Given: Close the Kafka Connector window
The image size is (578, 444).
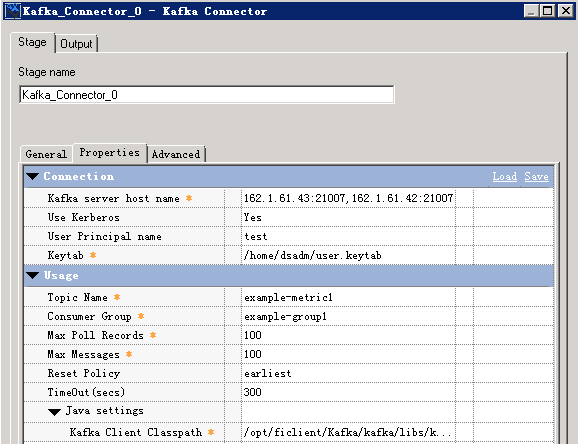Looking at the screenshot, I should point(566,11).
